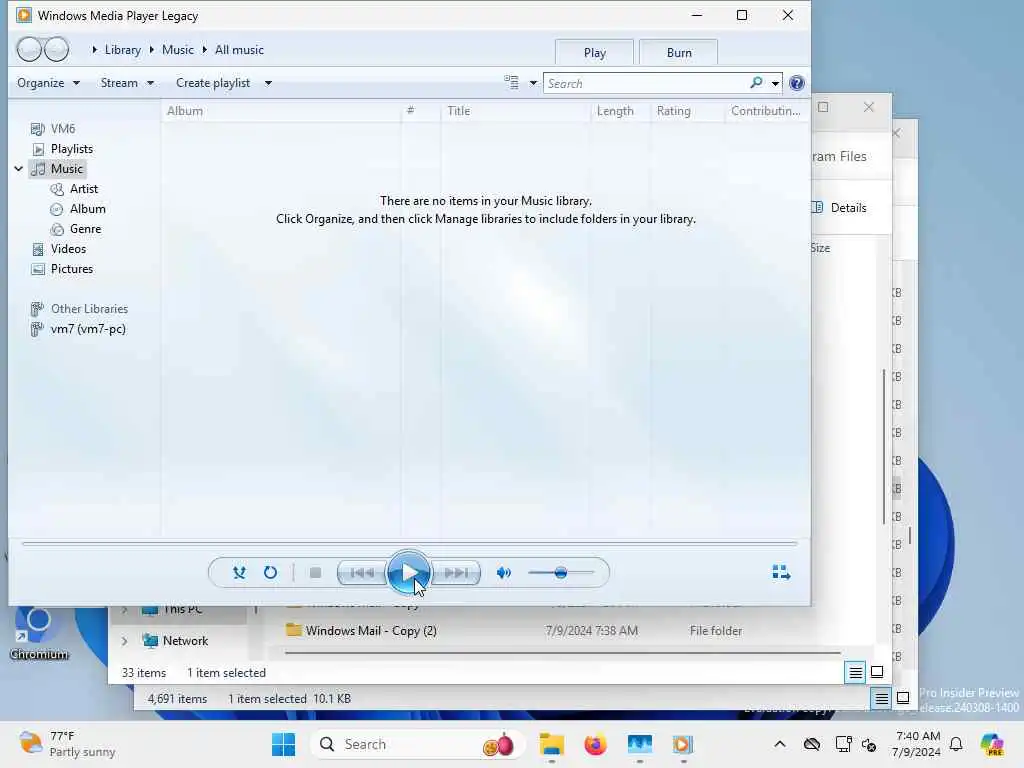
Task: Open the Help question mark icon
Action: [796, 83]
